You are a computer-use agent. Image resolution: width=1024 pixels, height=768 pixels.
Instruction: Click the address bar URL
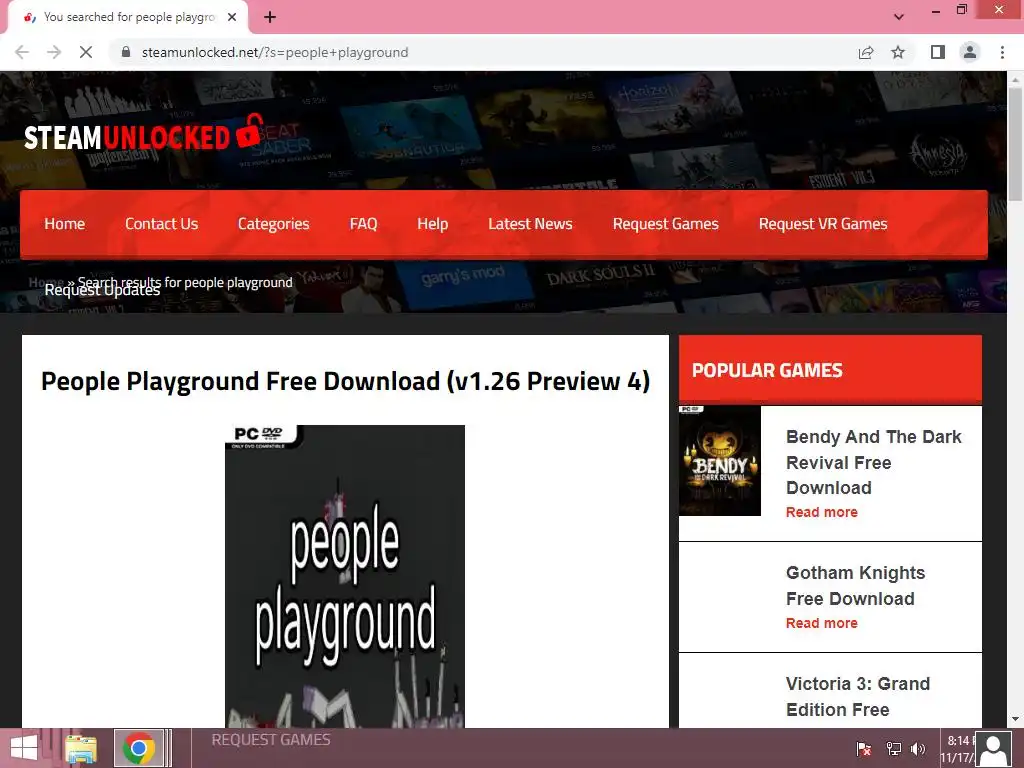pyautogui.click(x=275, y=52)
